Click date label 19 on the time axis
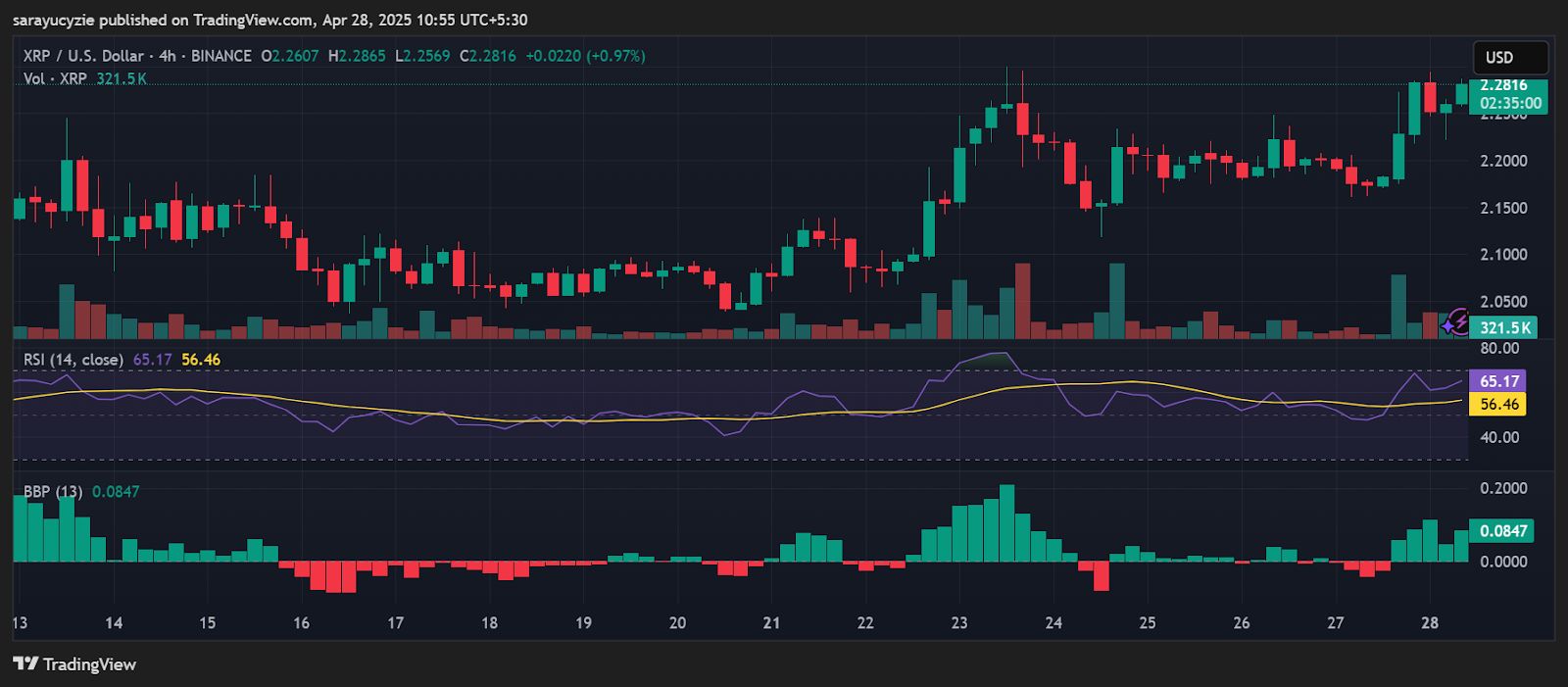Image resolution: width=1568 pixels, height=687 pixels. pos(583,622)
